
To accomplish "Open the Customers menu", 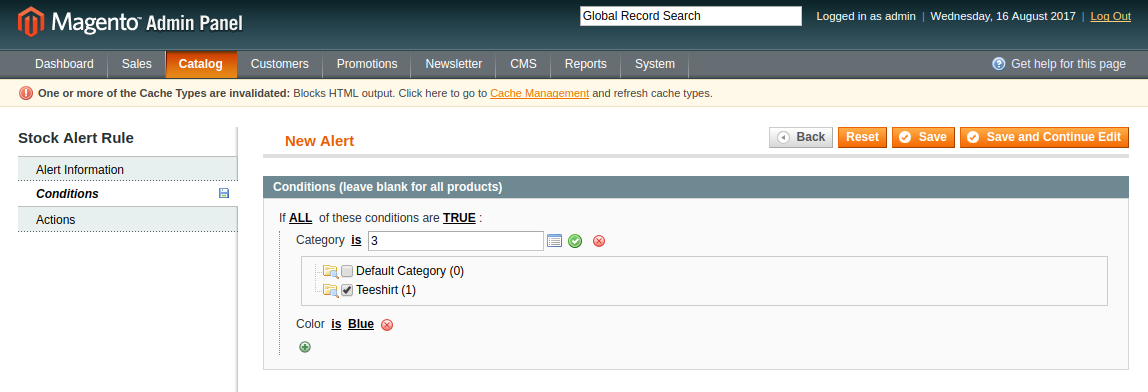I will click(280, 64).
